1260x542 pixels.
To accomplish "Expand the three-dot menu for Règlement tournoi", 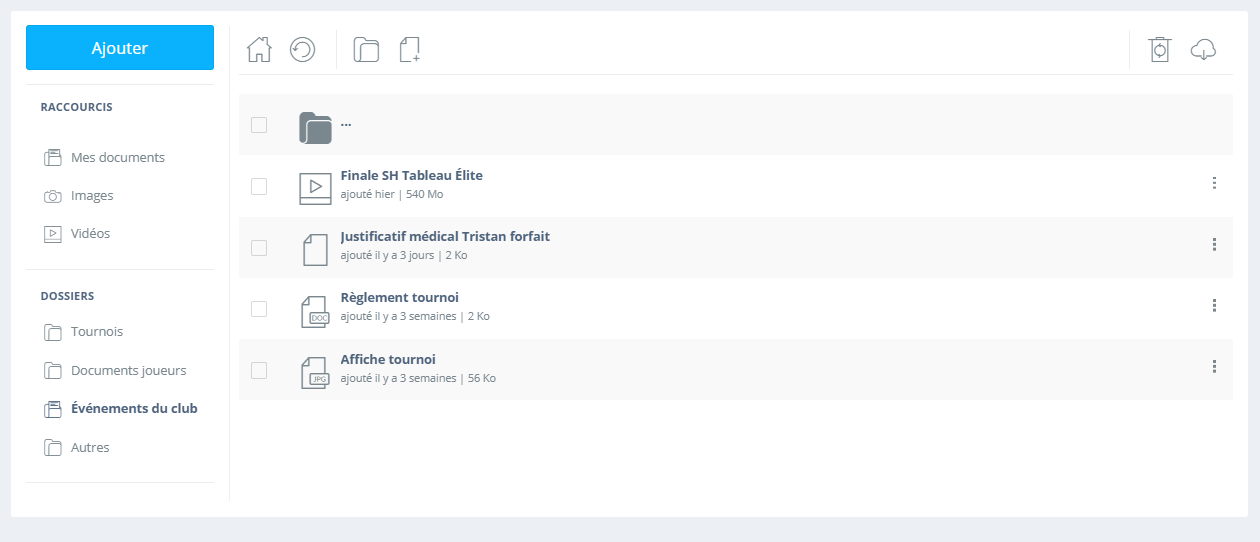I will click(1214, 305).
